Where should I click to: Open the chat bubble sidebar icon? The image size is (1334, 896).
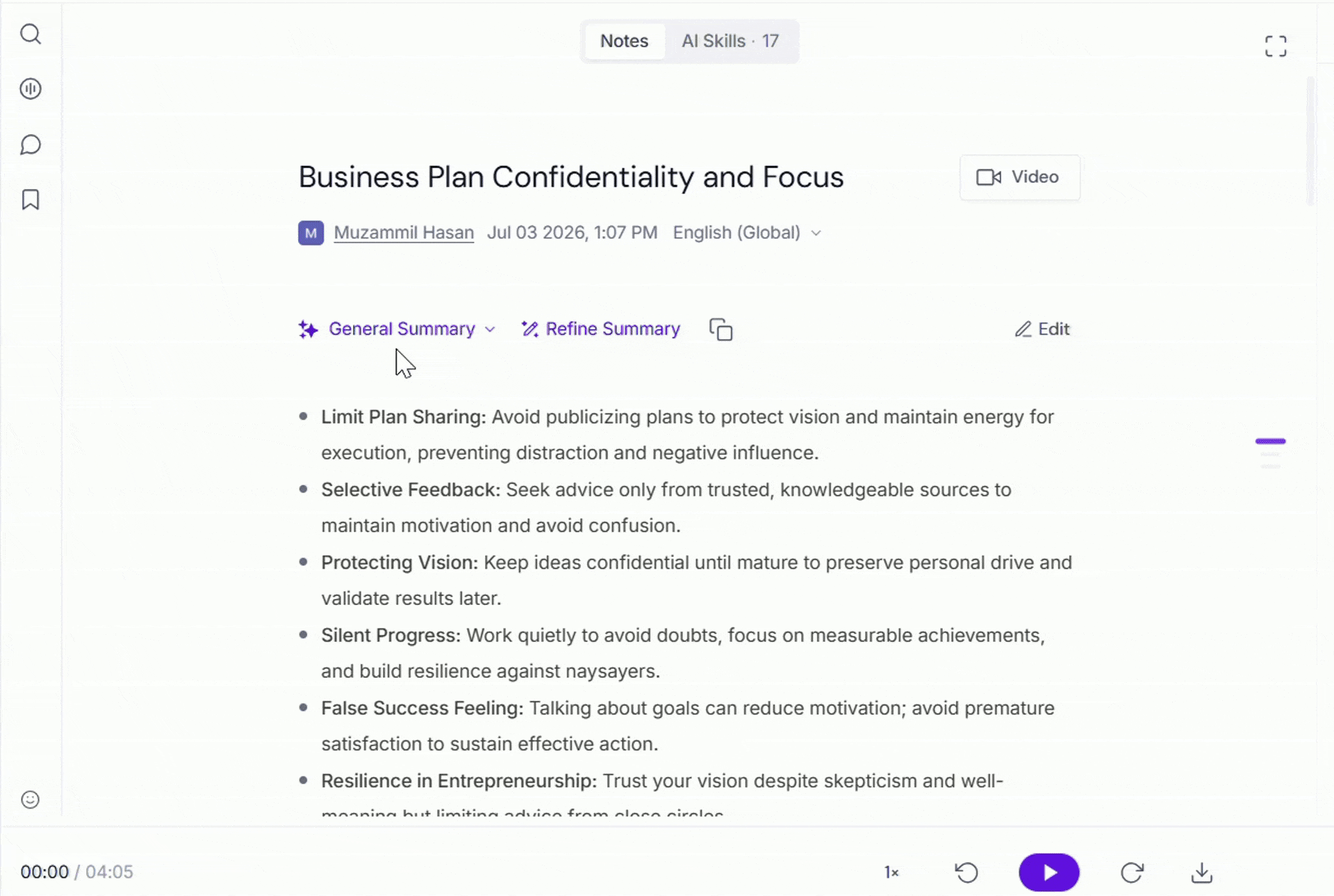[x=31, y=144]
